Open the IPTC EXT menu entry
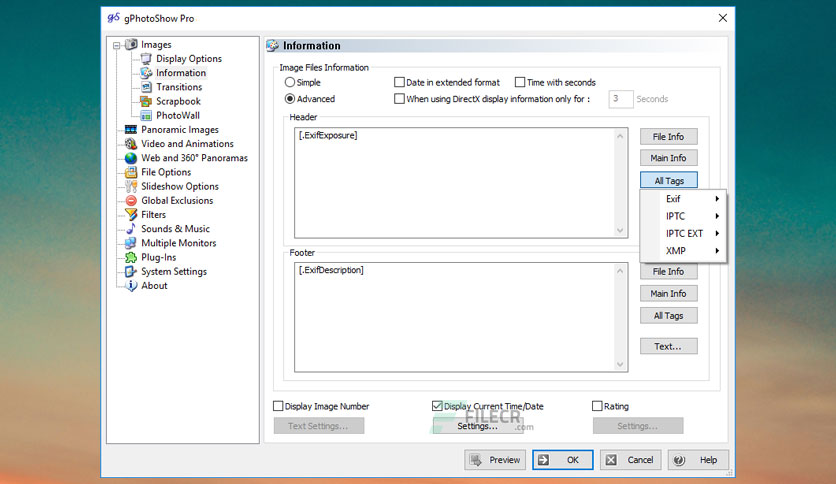Image resolution: width=836 pixels, height=484 pixels. coord(683,233)
